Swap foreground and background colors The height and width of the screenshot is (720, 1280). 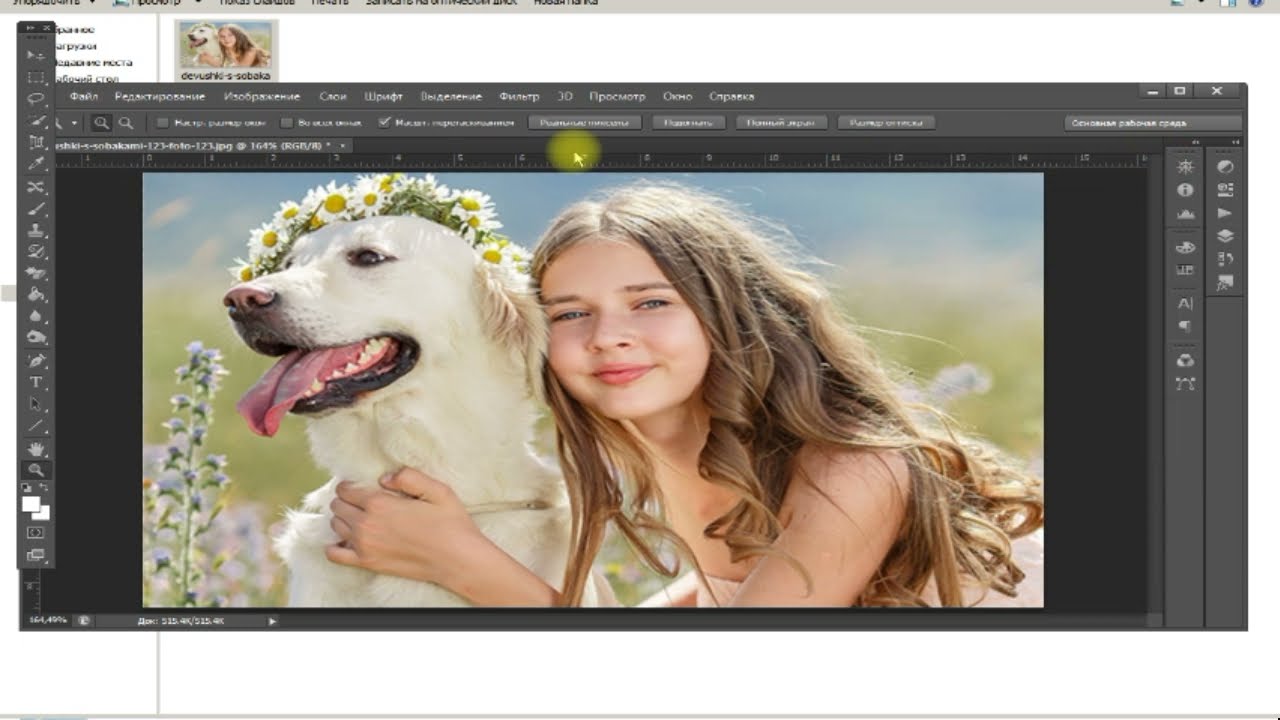click(x=45, y=487)
